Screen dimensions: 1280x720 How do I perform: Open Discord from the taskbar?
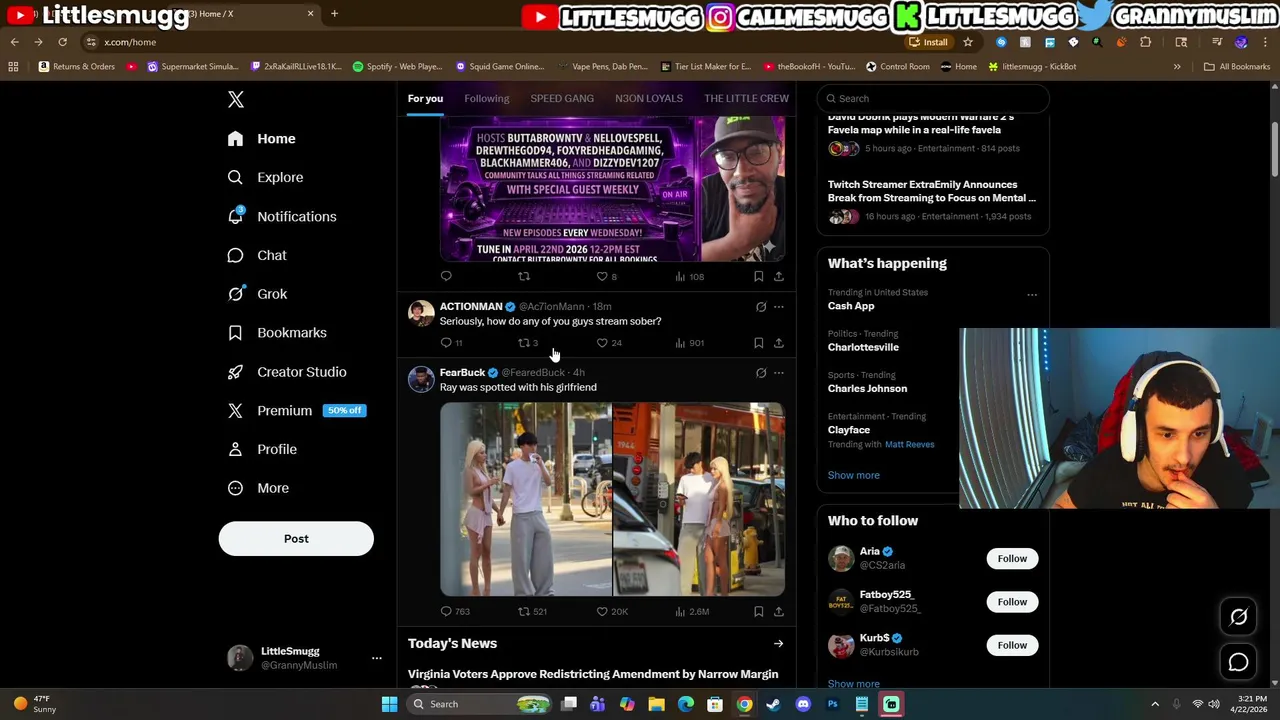click(803, 704)
